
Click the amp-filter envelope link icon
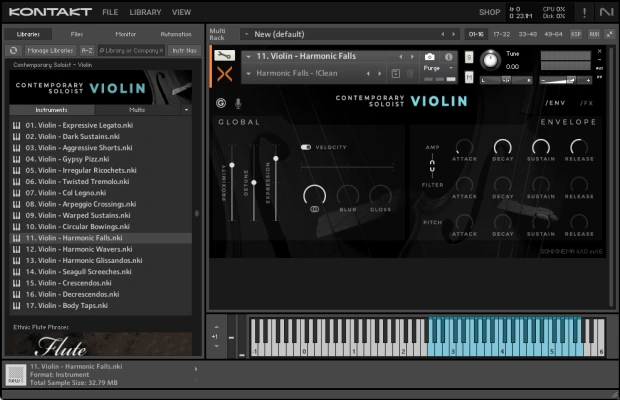[x=432, y=164]
